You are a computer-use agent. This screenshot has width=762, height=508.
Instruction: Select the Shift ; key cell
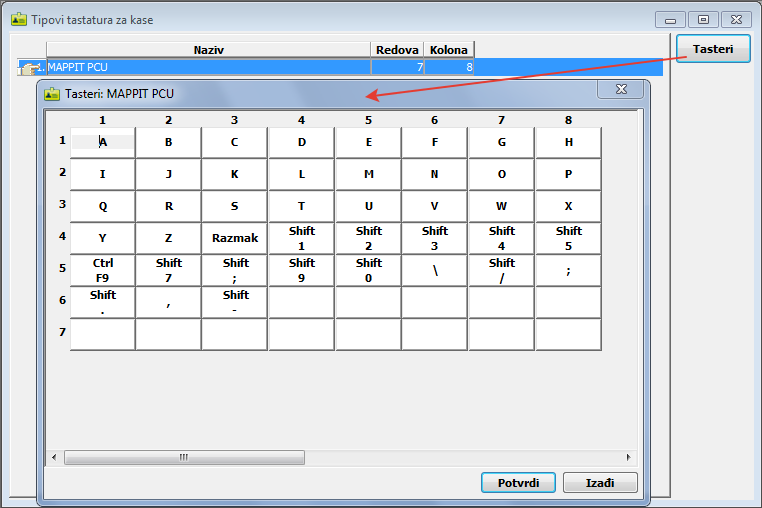tap(234, 270)
